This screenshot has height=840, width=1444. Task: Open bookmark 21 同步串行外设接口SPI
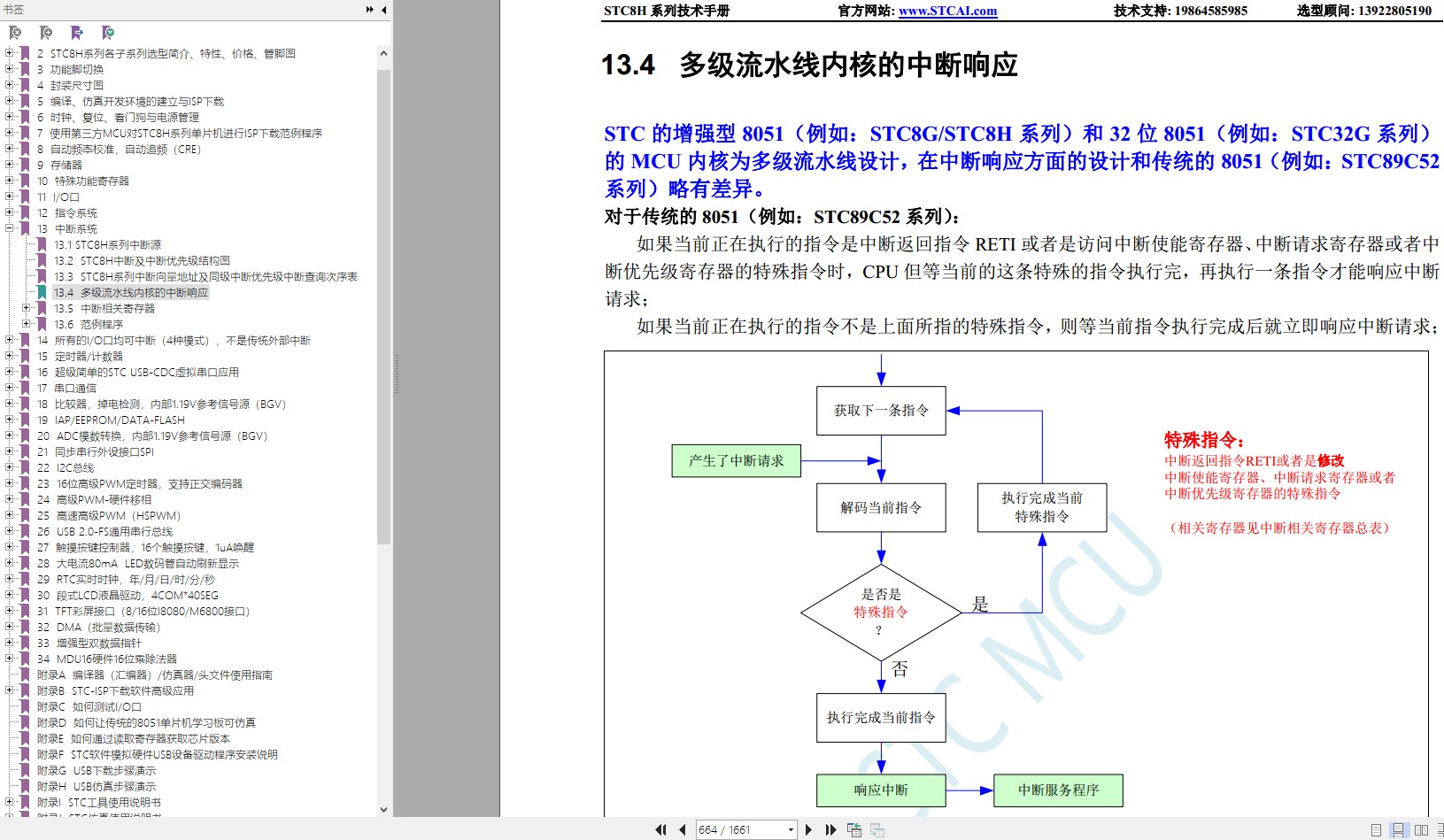coord(95,451)
